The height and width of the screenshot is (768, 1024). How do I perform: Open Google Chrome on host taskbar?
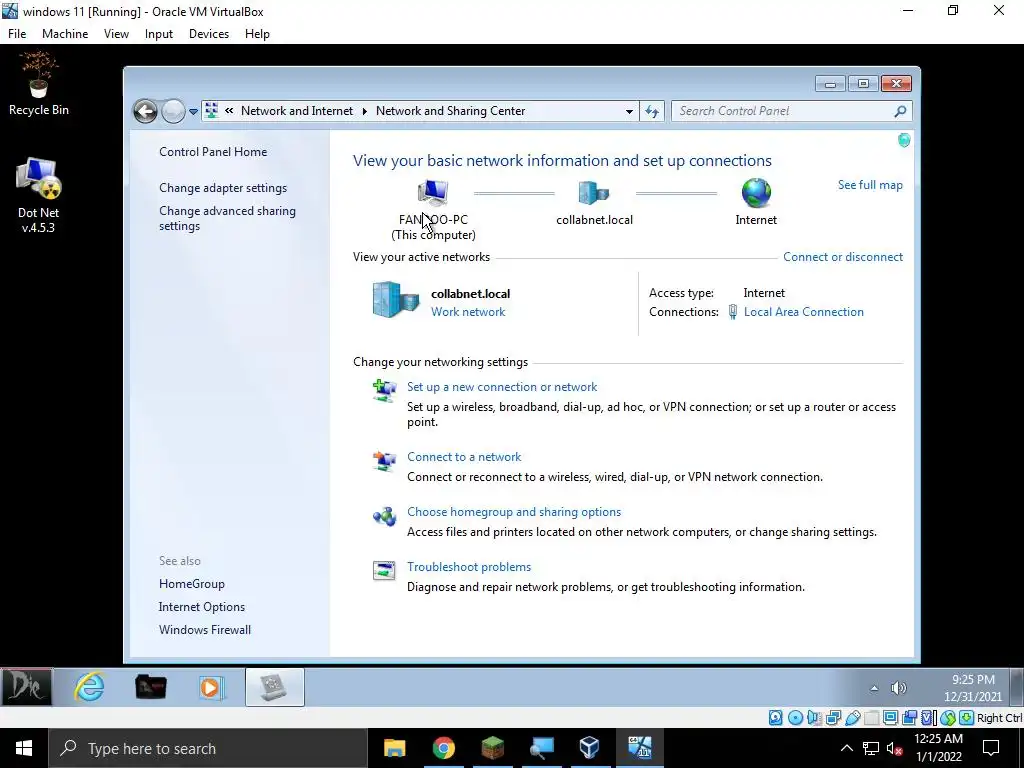[x=443, y=748]
